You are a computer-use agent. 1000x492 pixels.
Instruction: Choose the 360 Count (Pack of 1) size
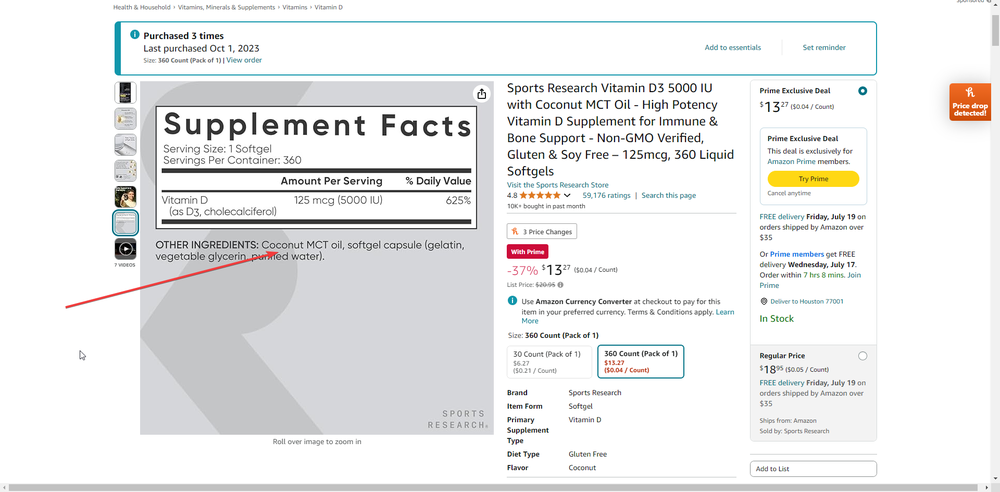[x=640, y=362]
